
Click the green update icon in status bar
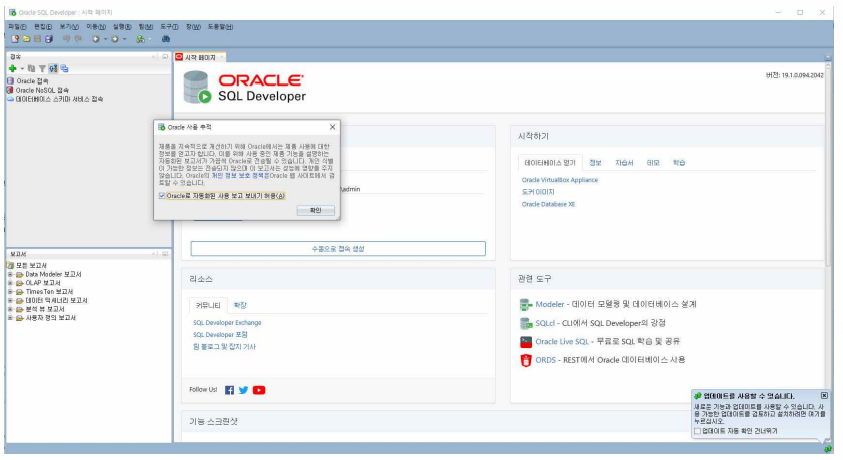[828, 448]
